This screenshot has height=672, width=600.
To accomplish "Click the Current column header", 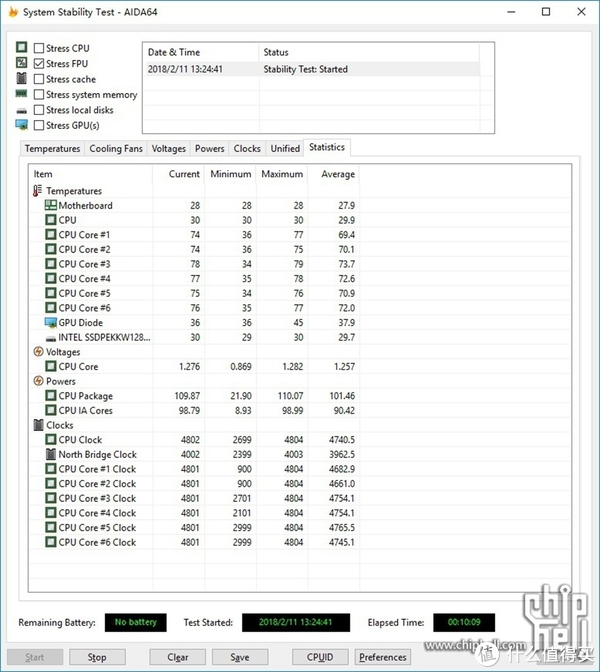I will tap(178, 174).
